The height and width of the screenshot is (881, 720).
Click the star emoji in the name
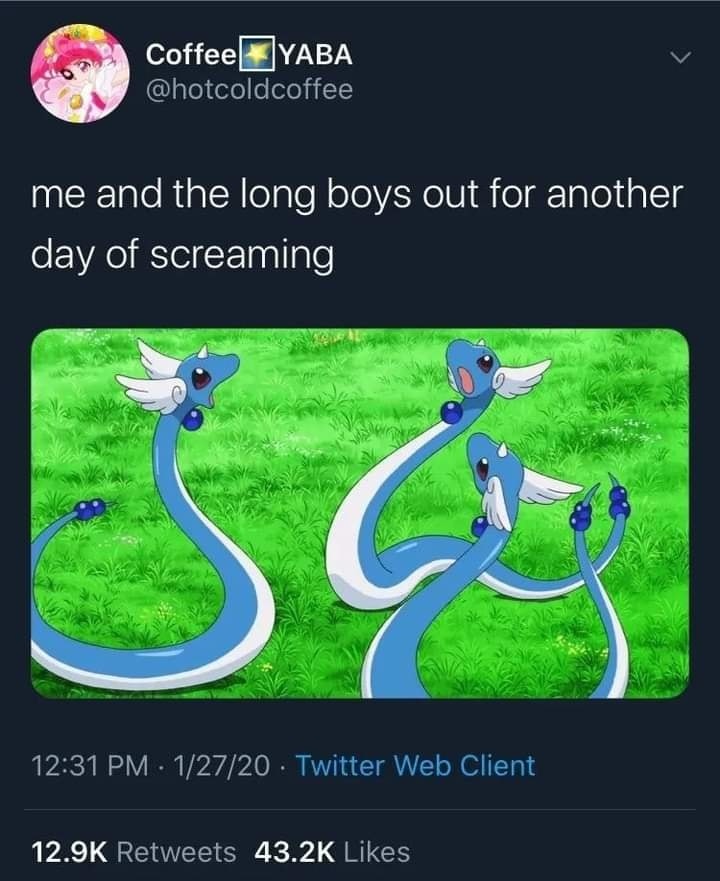pyautogui.click(x=257, y=54)
